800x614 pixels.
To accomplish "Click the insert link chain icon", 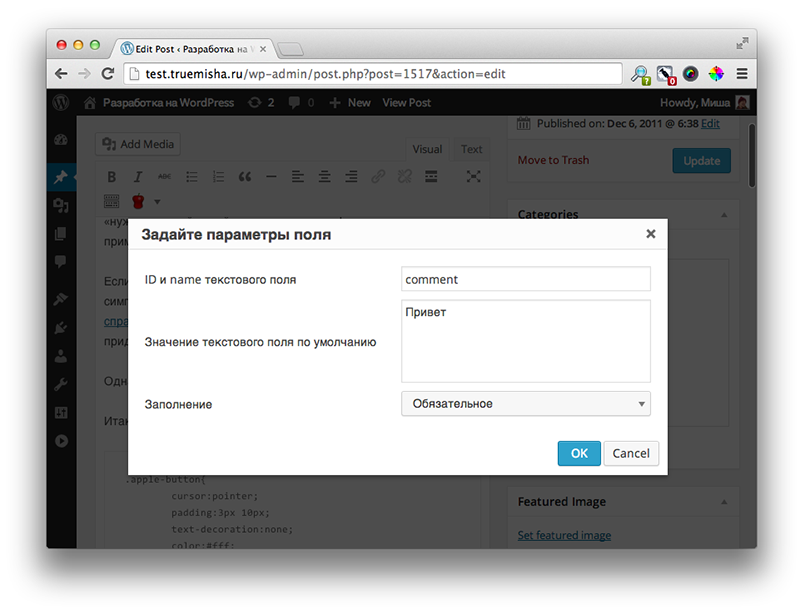I will coord(378,177).
